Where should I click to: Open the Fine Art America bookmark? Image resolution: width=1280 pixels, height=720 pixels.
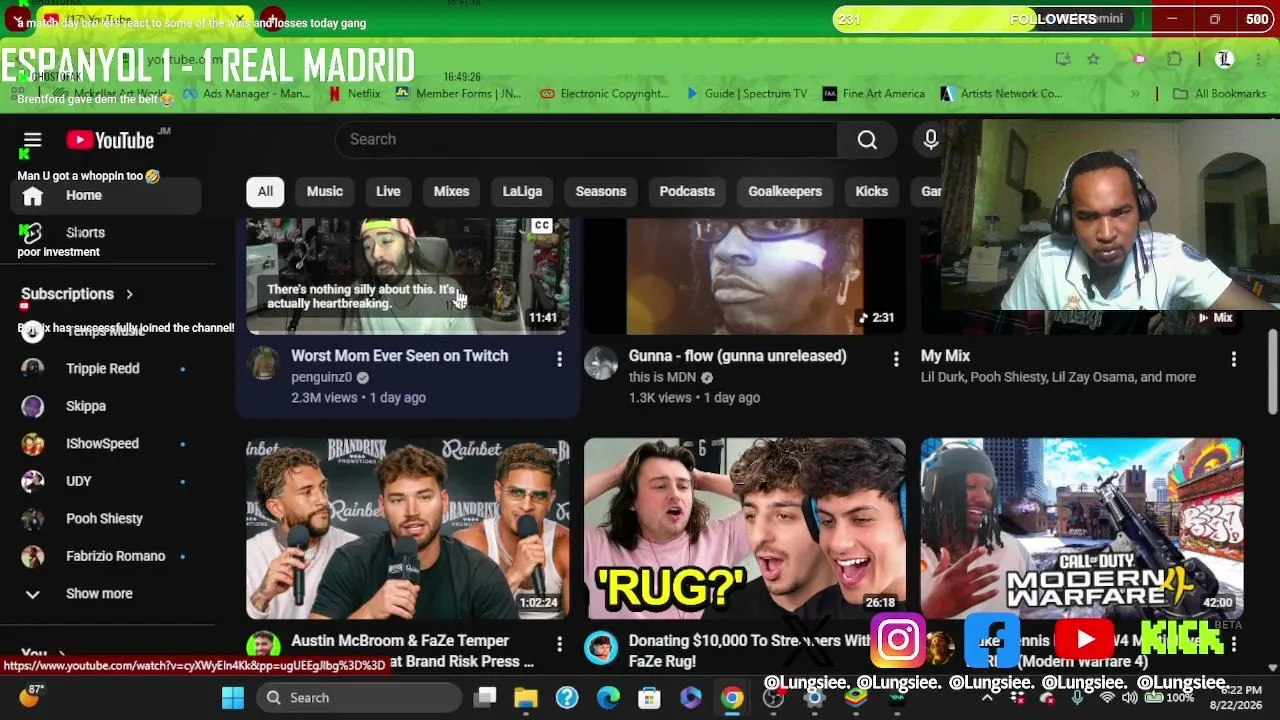[x=873, y=94]
